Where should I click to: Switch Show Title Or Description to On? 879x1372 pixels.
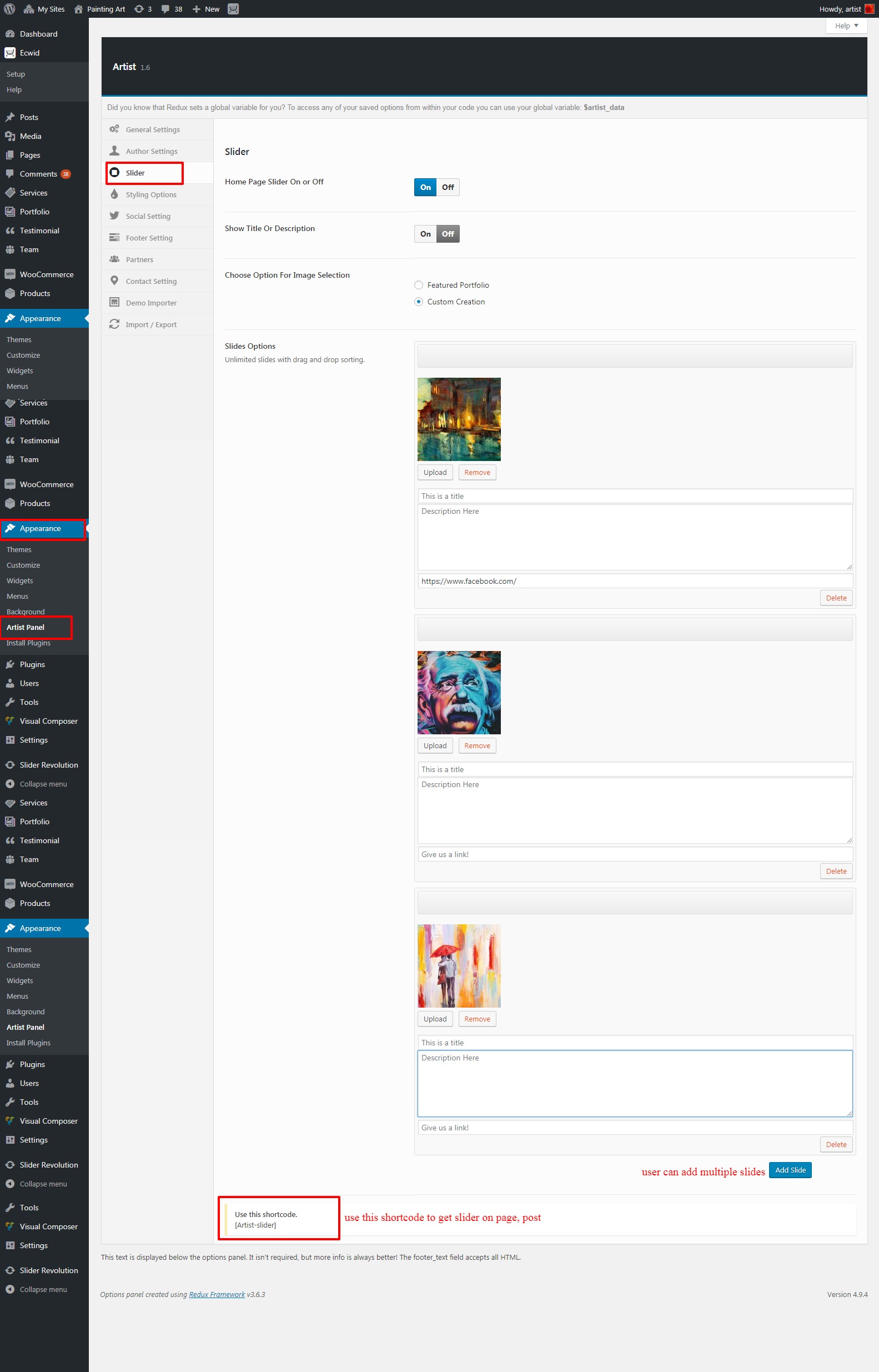pos(425,234)
